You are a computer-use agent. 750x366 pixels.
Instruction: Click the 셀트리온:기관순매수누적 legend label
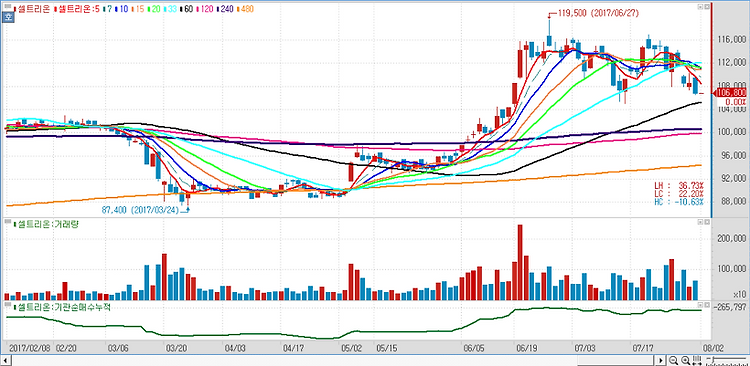pos(62,307)
